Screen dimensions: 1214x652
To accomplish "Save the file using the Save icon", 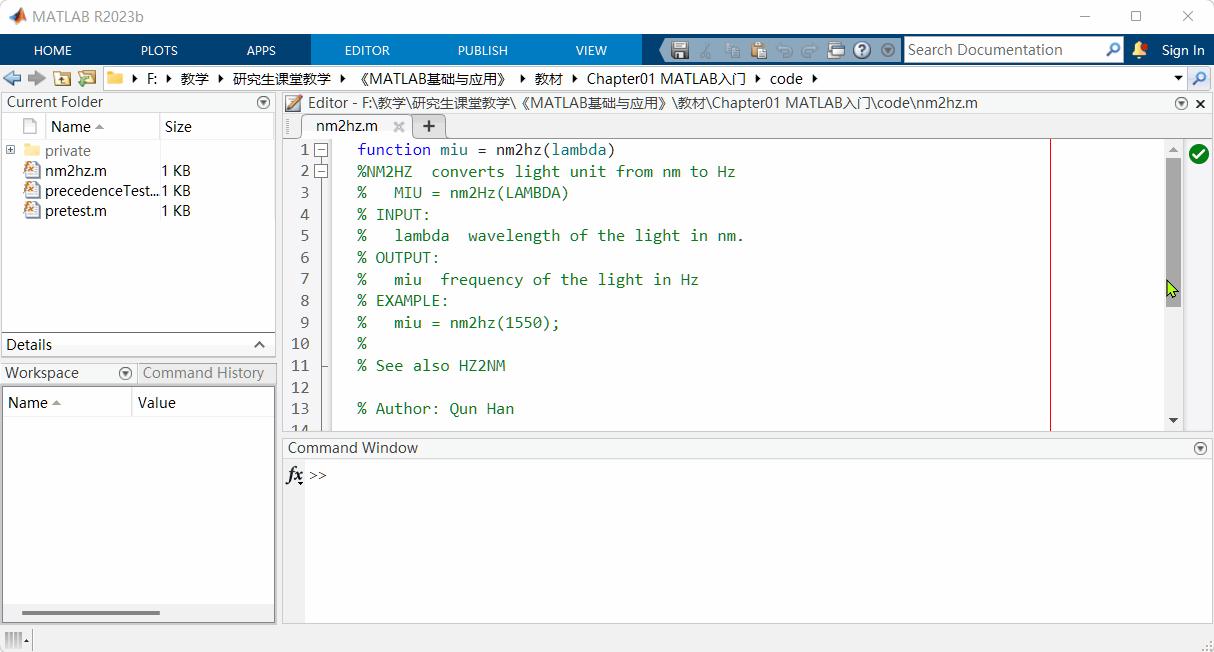I will point(680,49).
